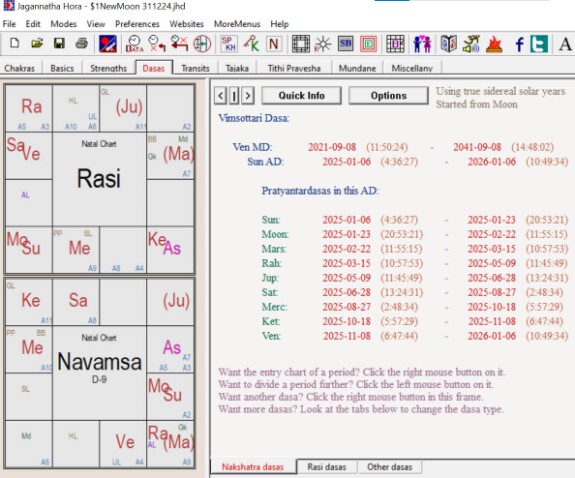The width and height of the screenshot is (575, 478).
Task: Switch to the Tajaka tab
Action: tap(237, 68)
